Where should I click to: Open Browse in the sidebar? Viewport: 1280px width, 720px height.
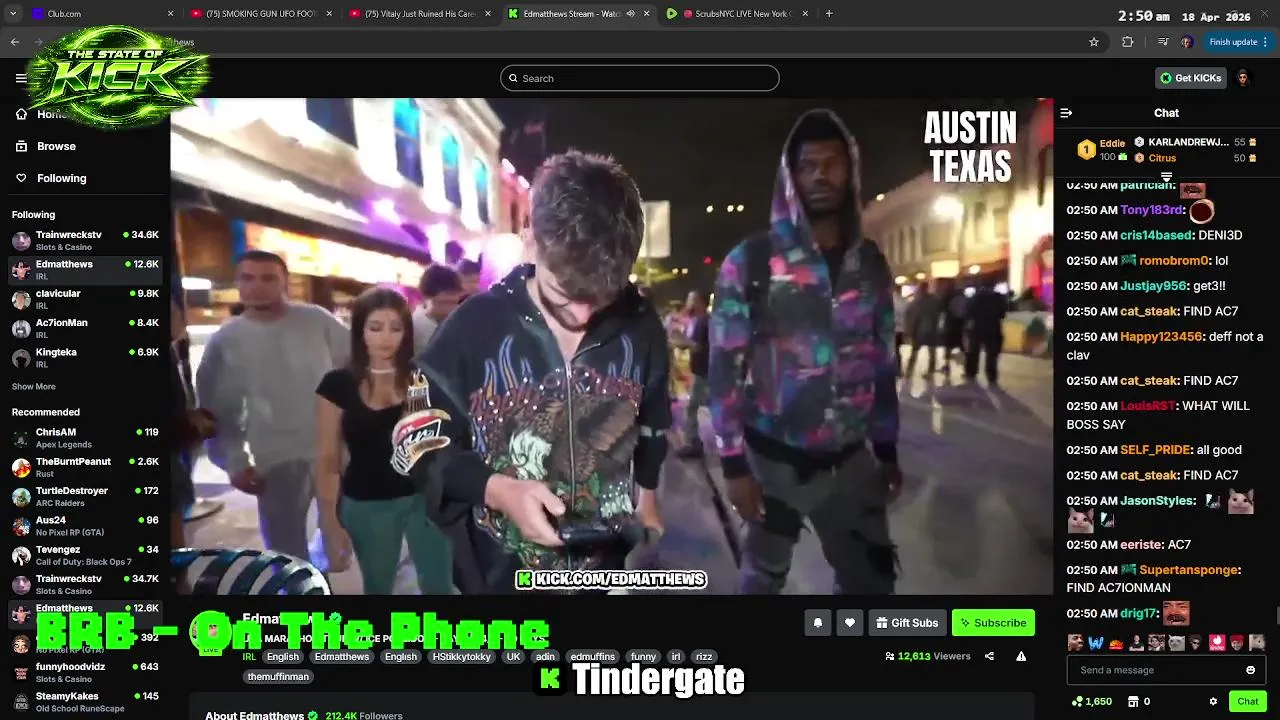[56, 146]
